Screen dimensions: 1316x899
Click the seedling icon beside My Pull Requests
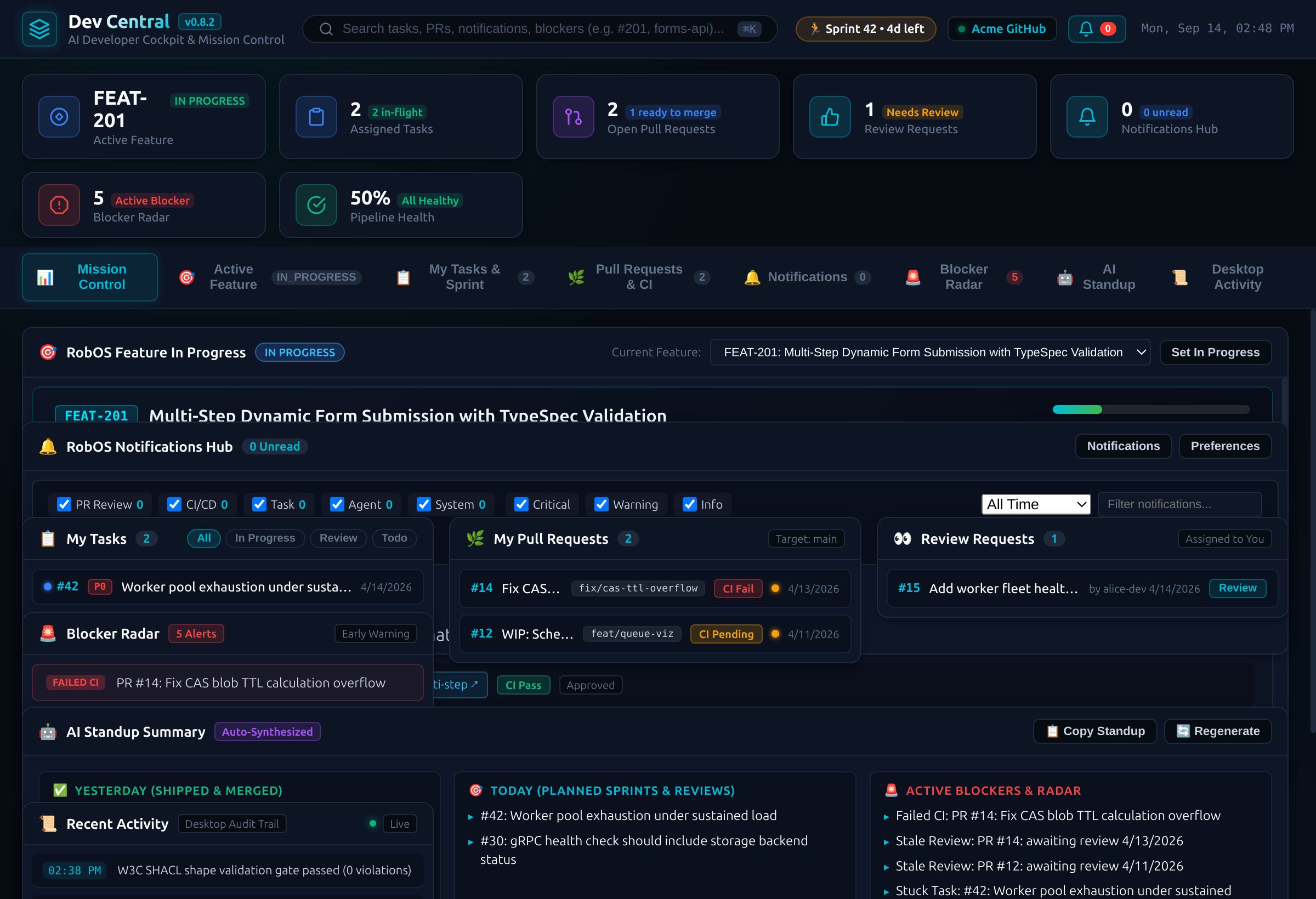[475, 538]
